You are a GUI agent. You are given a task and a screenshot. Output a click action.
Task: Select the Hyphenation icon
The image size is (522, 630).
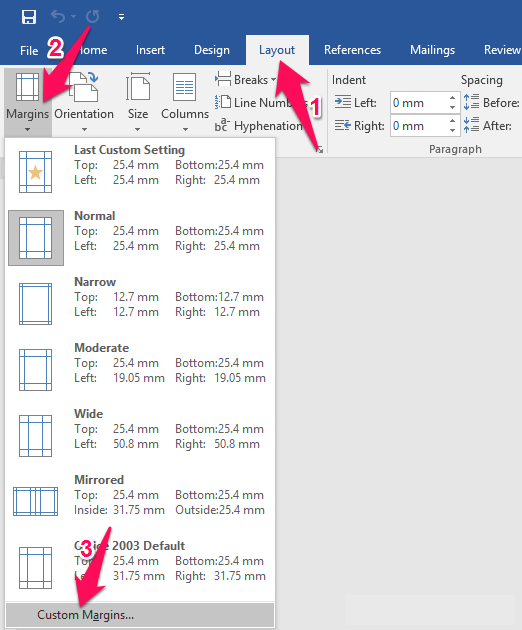click(222, 125)
